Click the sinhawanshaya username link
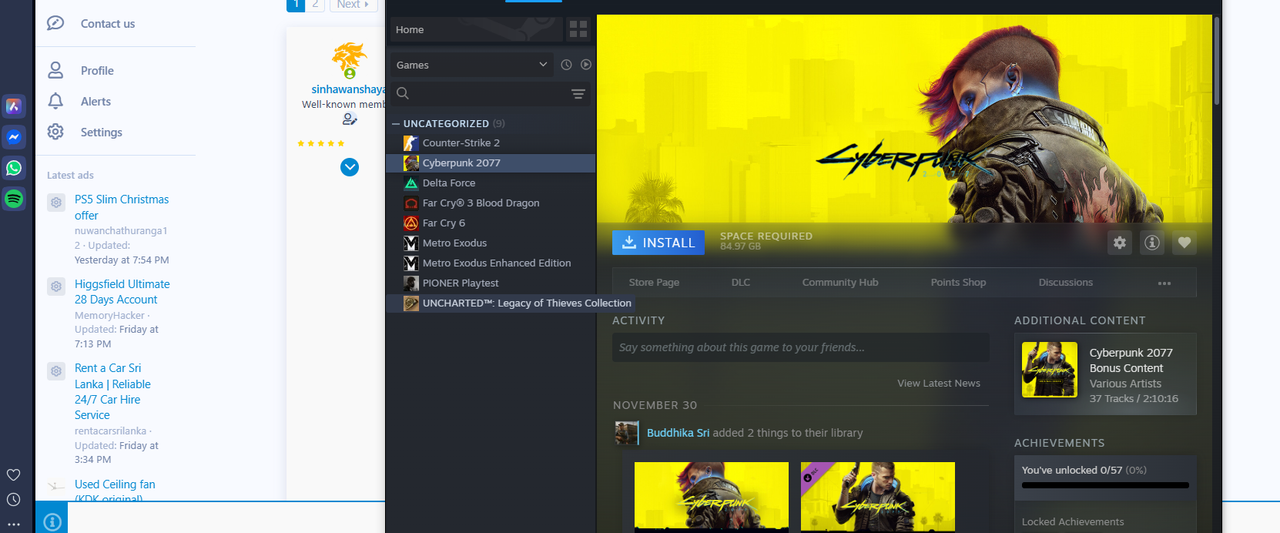The width and height of the screenshot is (1280, 533). click(348, 89)
